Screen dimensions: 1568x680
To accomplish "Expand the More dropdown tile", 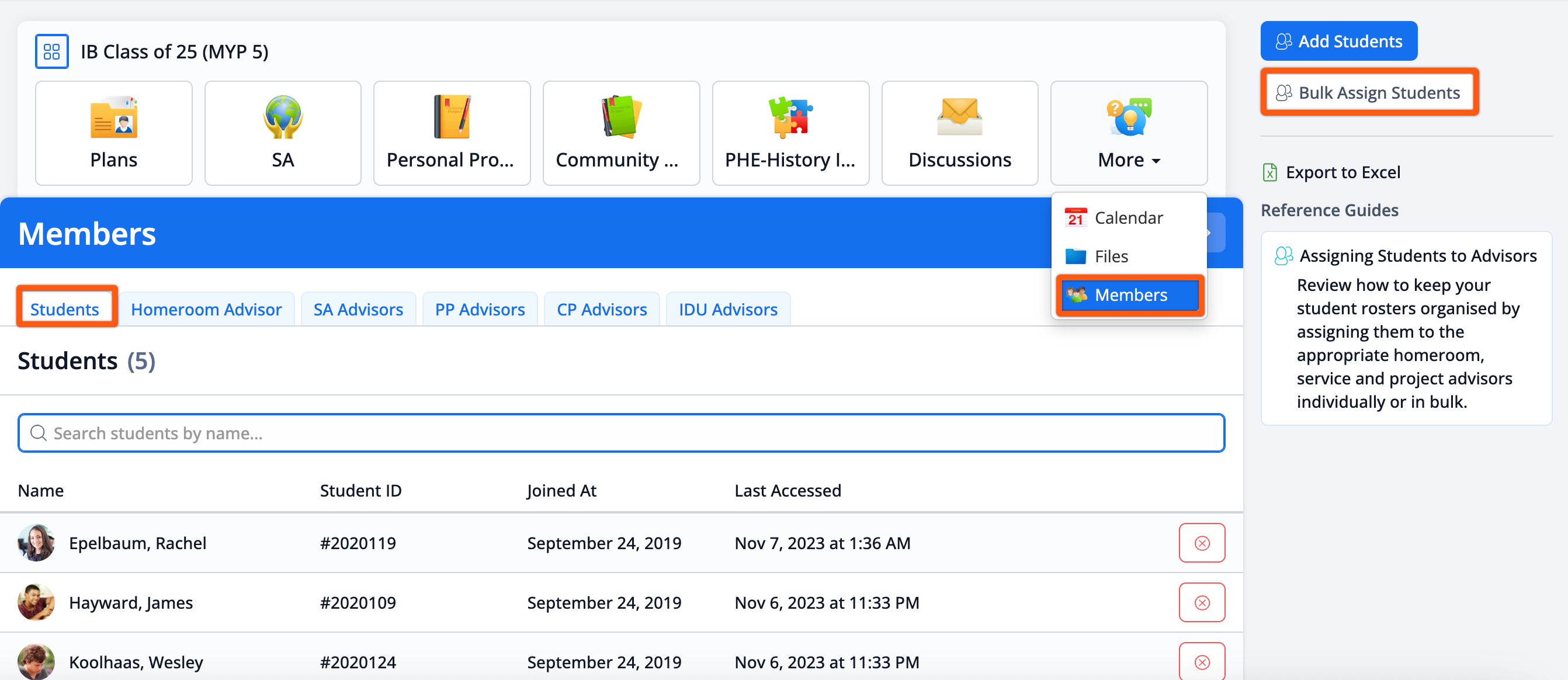I will pyautogui.click(x=1129, y=133).
